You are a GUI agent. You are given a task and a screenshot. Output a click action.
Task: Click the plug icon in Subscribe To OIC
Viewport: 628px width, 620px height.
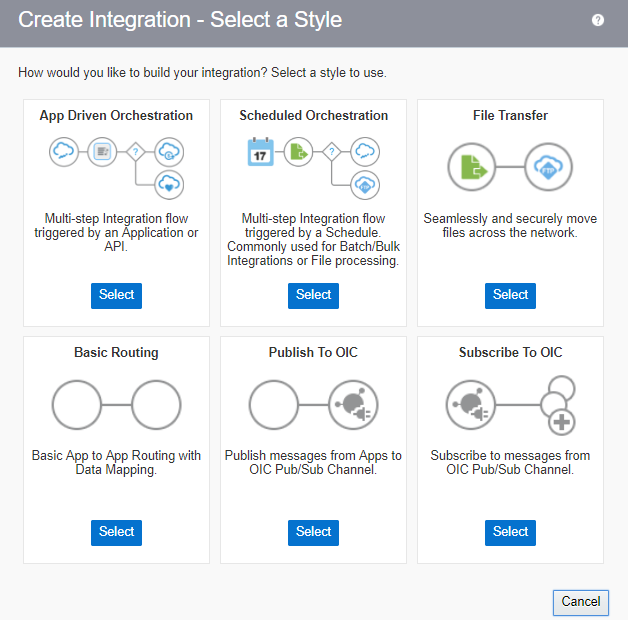[471, 404]
